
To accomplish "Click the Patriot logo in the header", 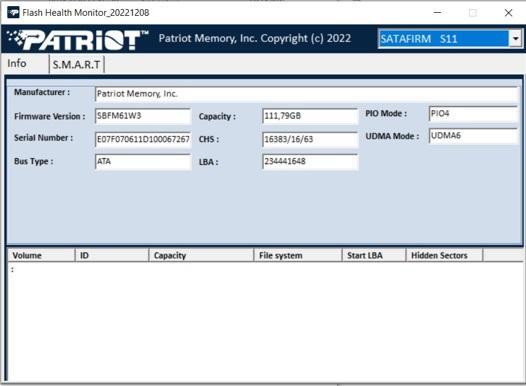I will pyautogui.click(x=77, y=40).
